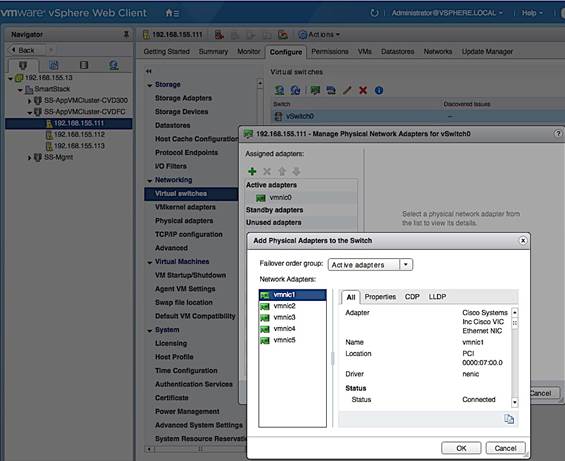This screenshot has height=461, width=565.
Task: Open the Update Manager tab
Action: 487,52
